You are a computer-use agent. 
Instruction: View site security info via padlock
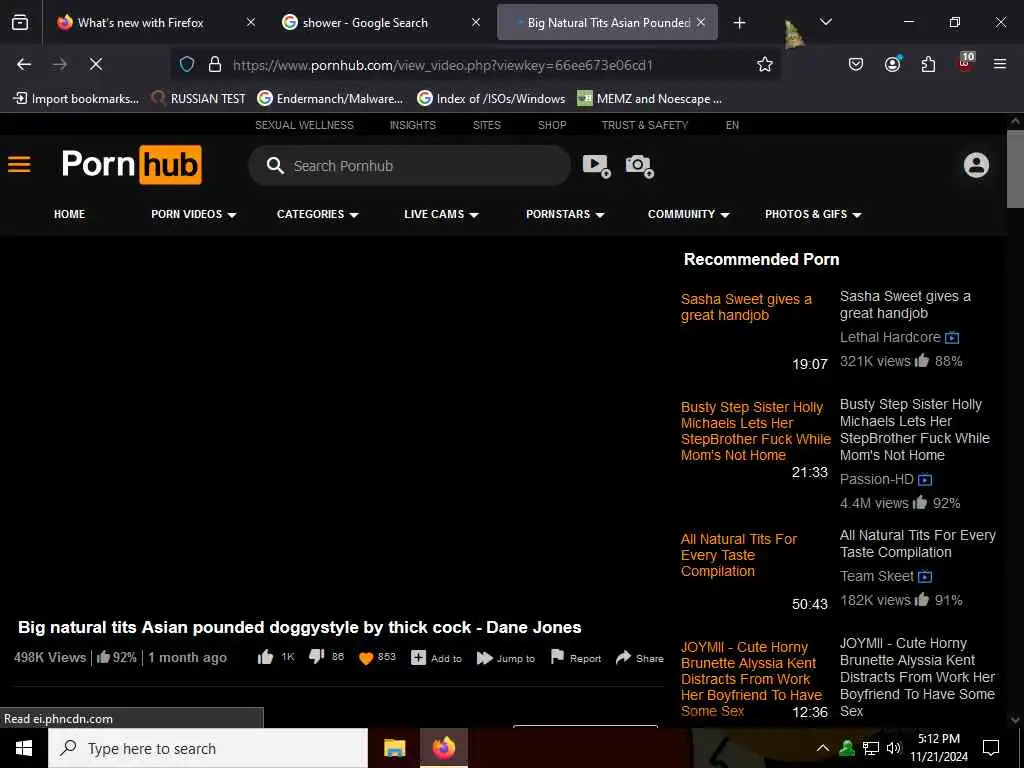pos(214,65)
